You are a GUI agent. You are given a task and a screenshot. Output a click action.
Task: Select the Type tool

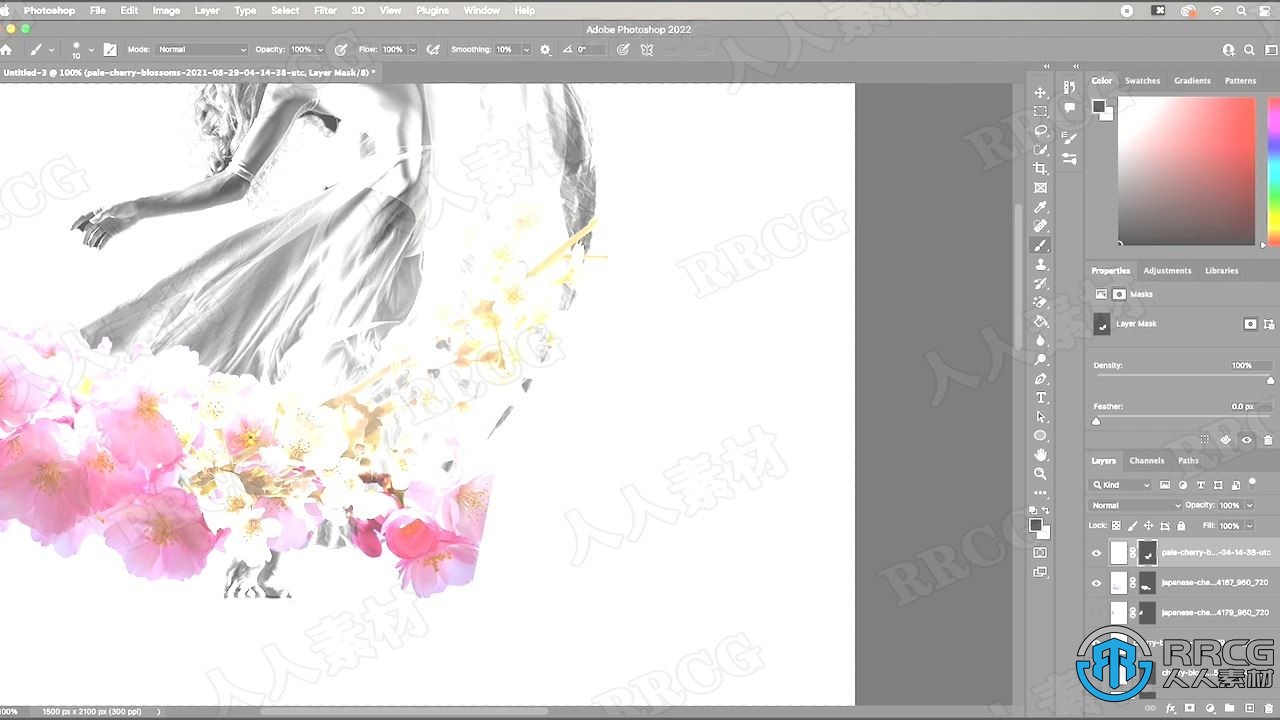1040,398
